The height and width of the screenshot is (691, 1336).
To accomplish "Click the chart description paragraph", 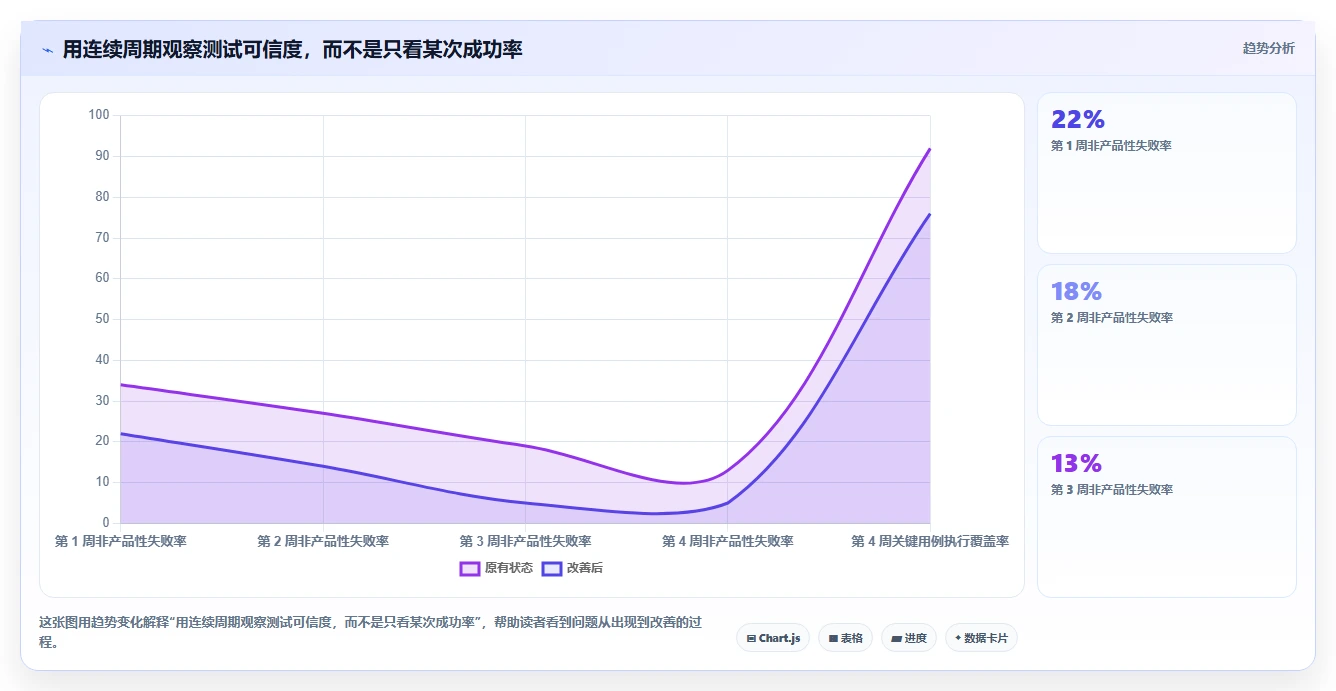I will [x=370, y=632].
